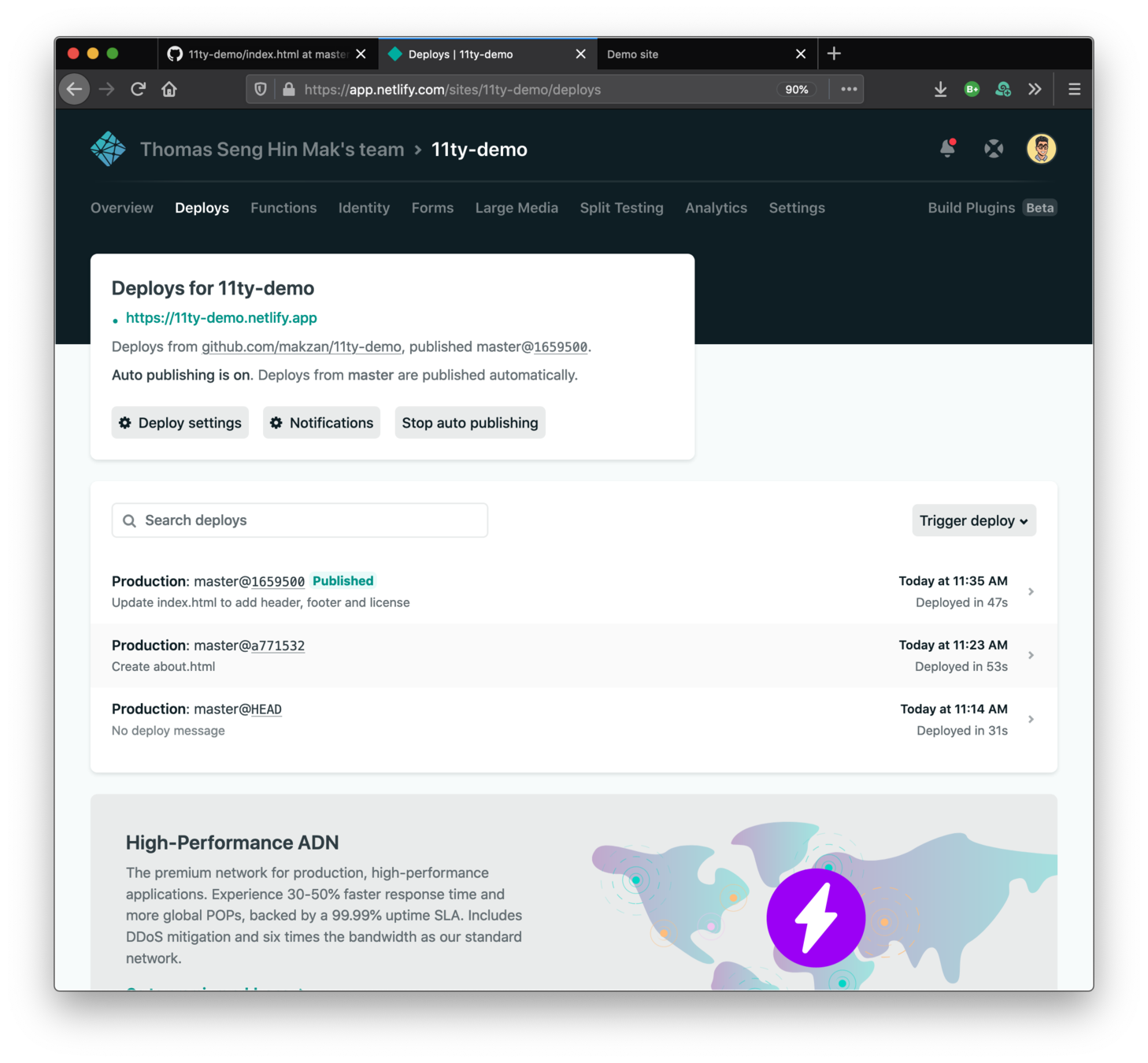Click the padlock site info icon
Image resolution: width=1148 pixels, height=1063 pixels.
pyautogui.click(x=289, y=89)
